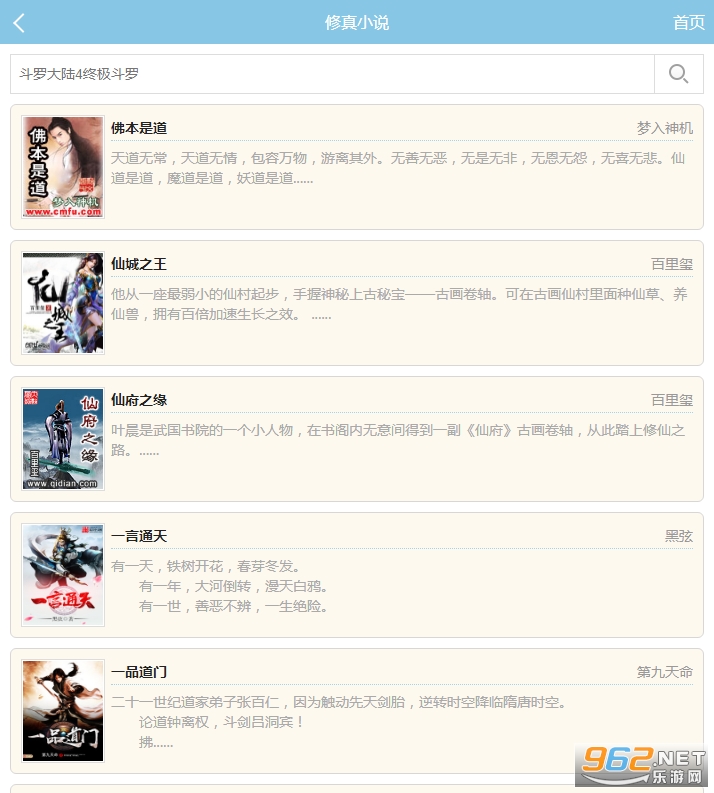The height and width of the screenshot is (793, 714).
Task: Select the 仙城之王 title link
Action: (139, 264)
